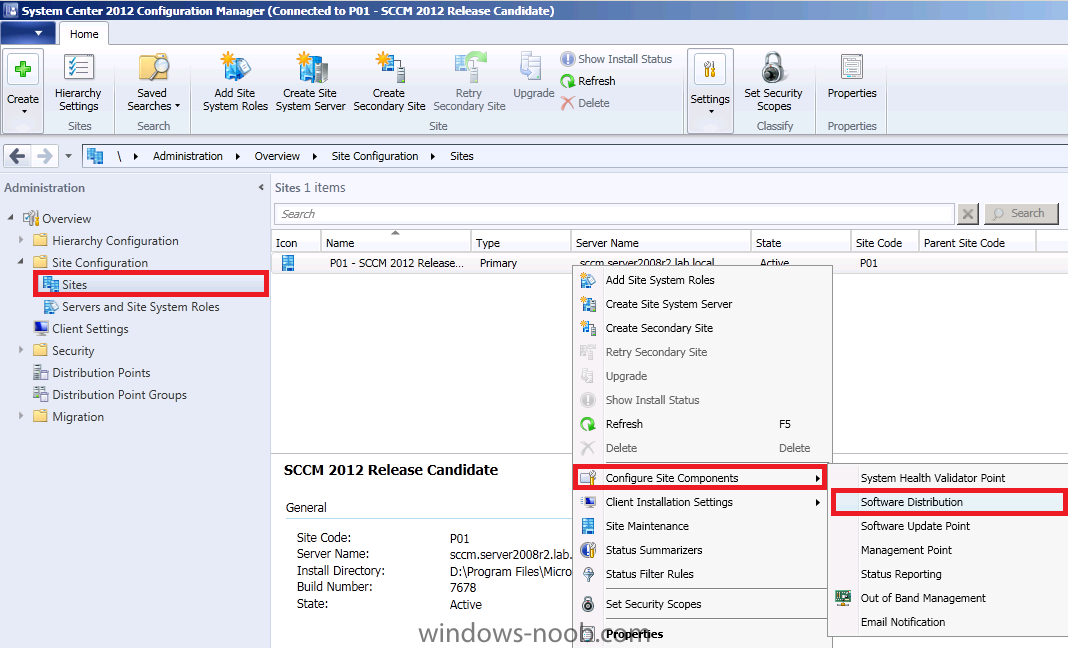Image resolution: width=1068 pixels, height=648 pixels.
Task: Go back with the navigation arrow
Action: tap(18, 156)
